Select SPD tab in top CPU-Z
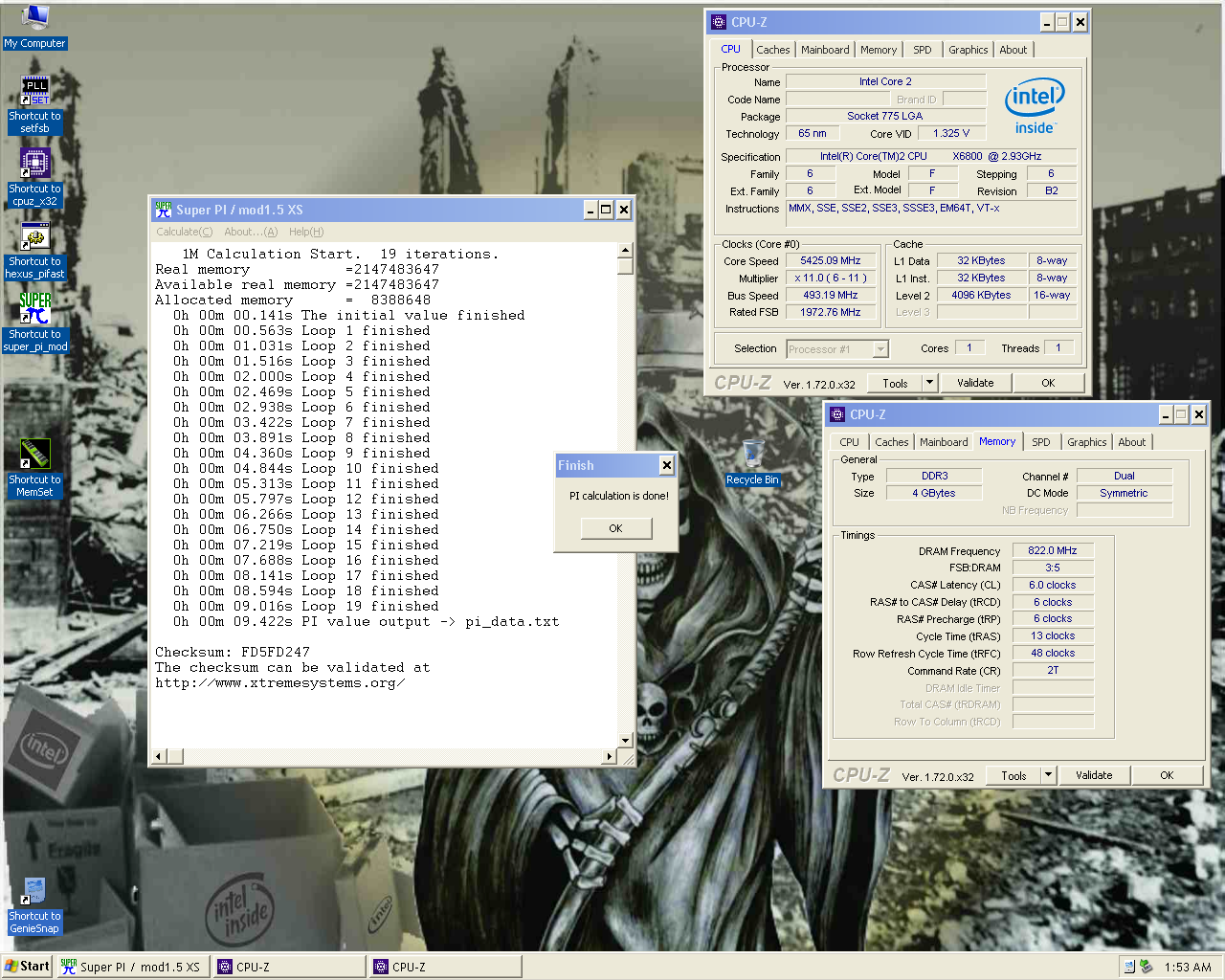 point(923,50)
